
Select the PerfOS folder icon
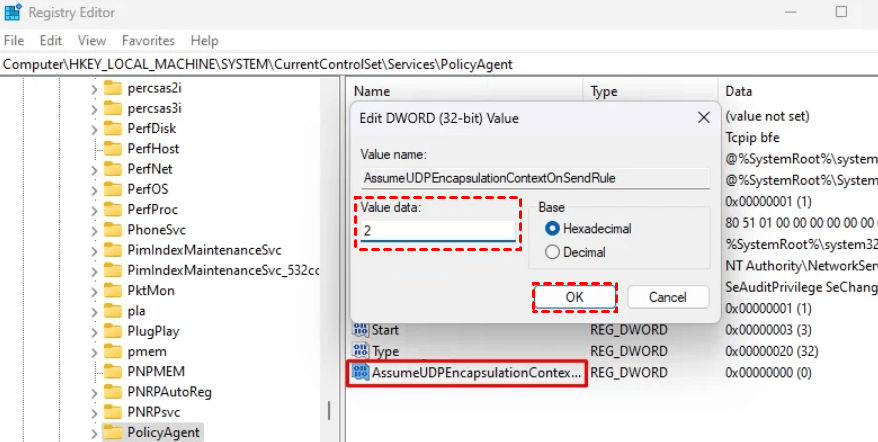tap(113, 189)
